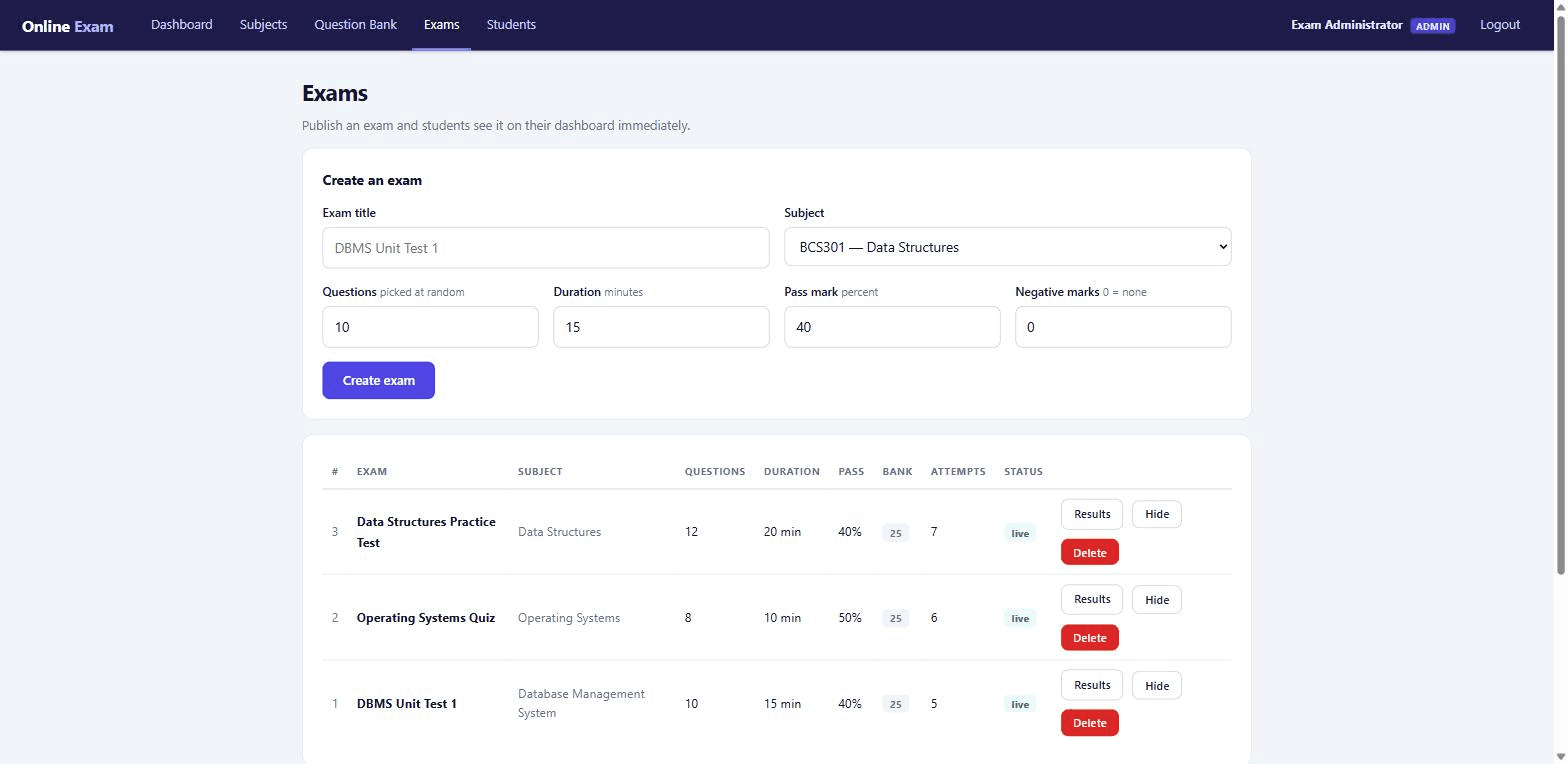View Results for DBMS Unit Test 1

point(1091,685)
